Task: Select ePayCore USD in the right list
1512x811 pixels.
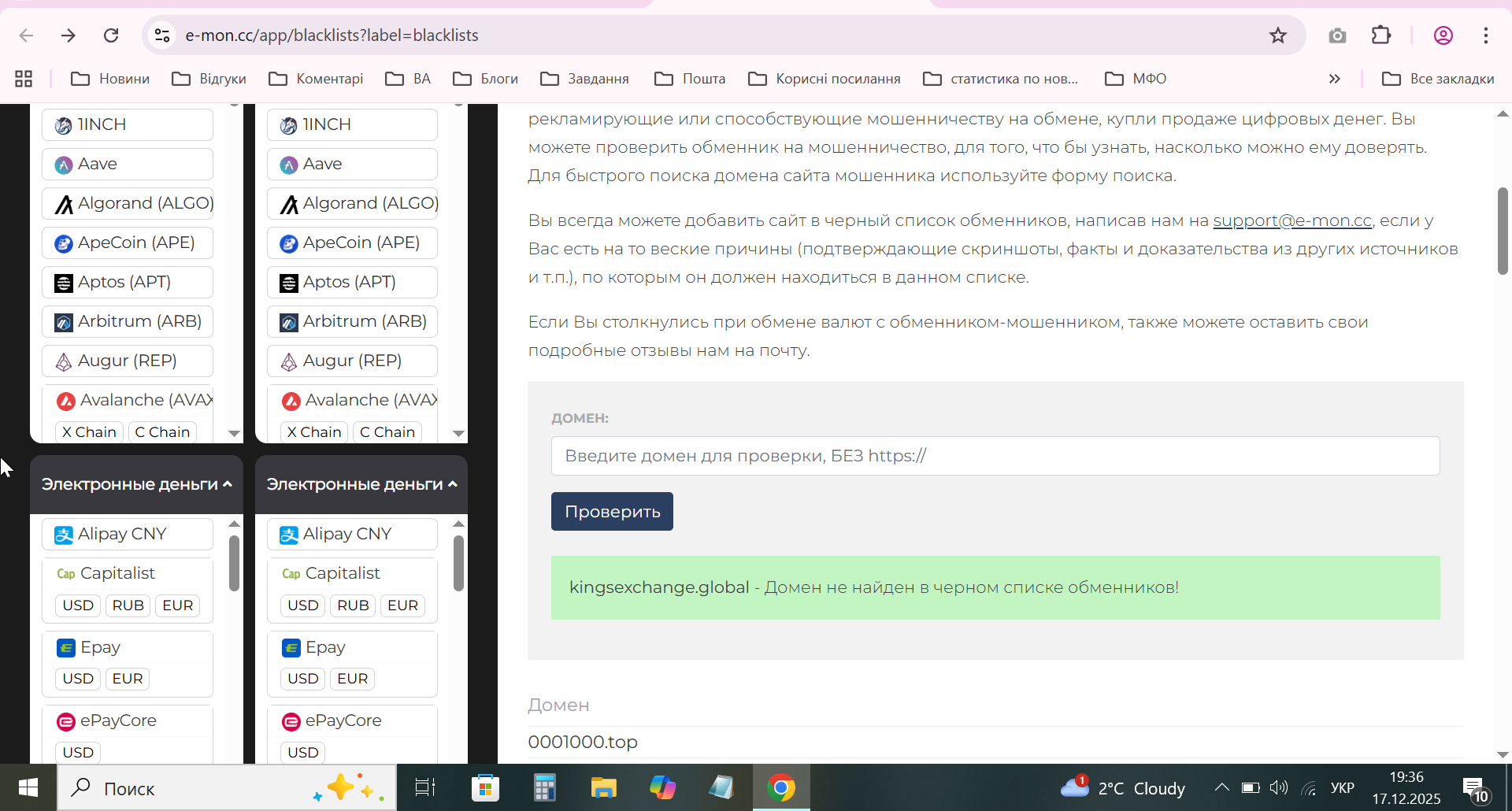Action: pyautogui.click(x=303, y=753)
